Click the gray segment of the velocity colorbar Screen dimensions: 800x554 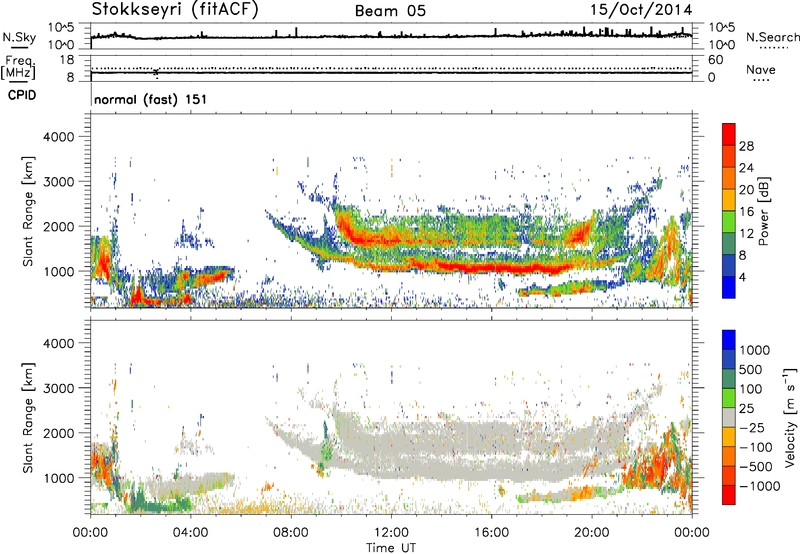(x=729, y=418)
